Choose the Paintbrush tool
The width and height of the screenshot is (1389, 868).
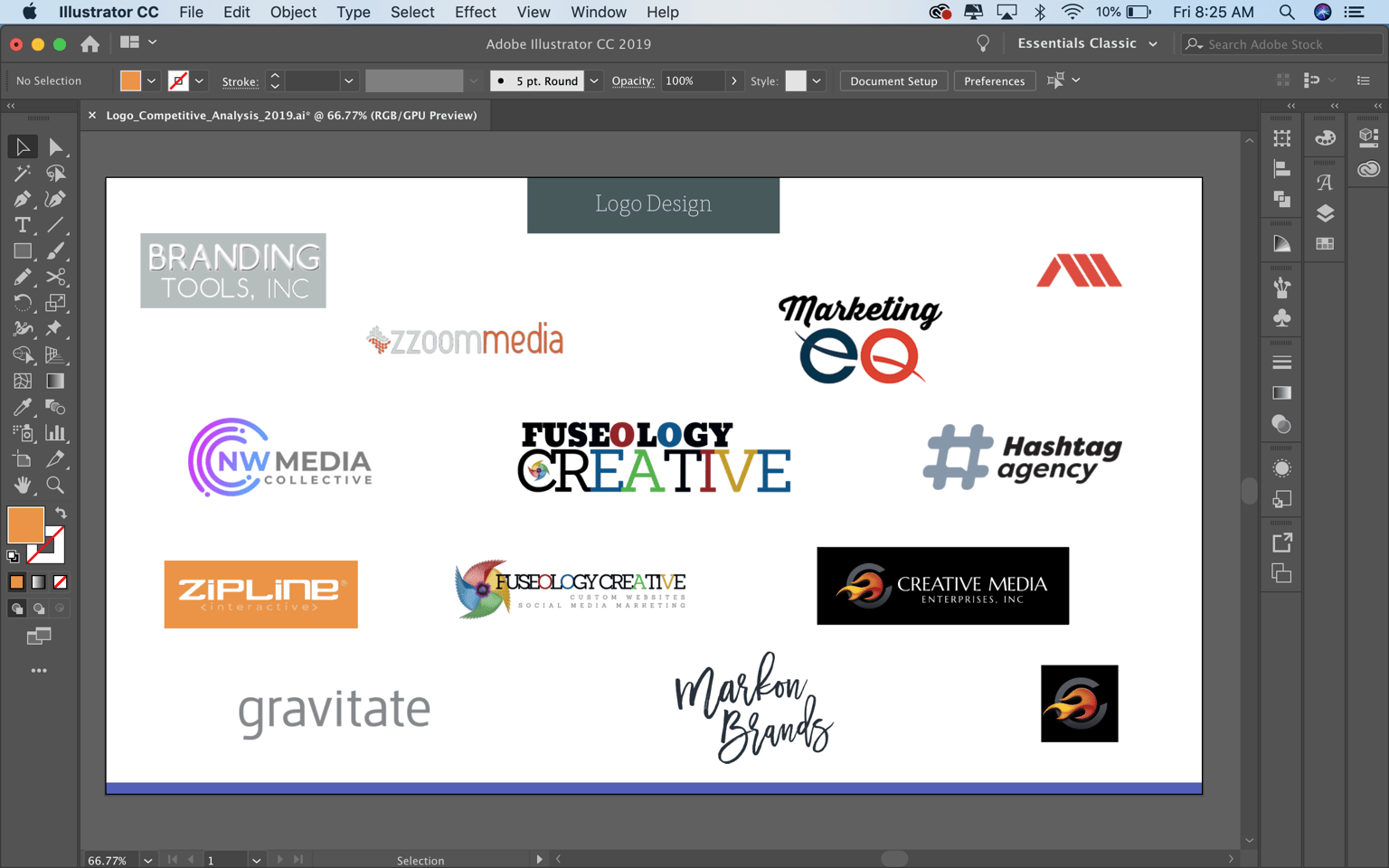[56, 251]
